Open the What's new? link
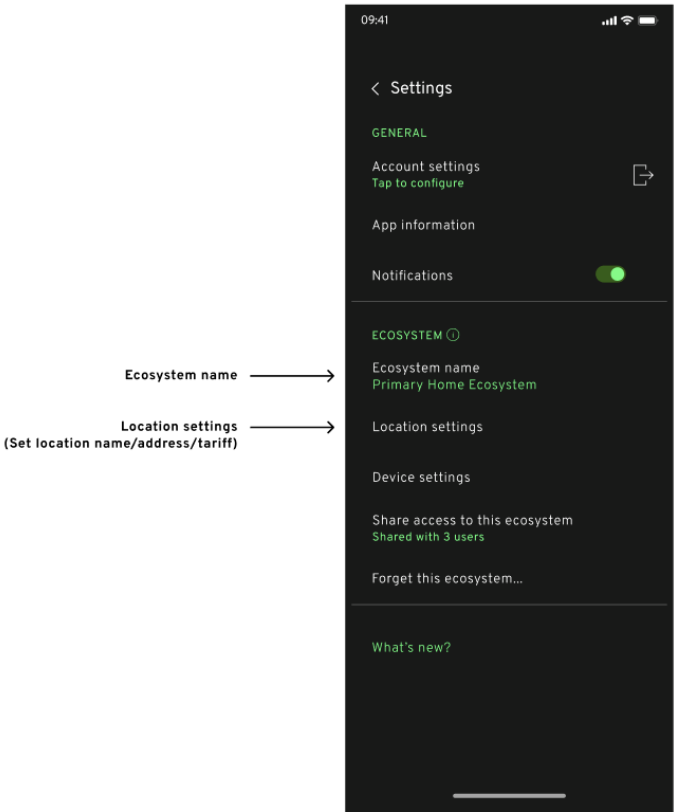The image size is (674, 812). pyautogui.click(x=412, y=647)
